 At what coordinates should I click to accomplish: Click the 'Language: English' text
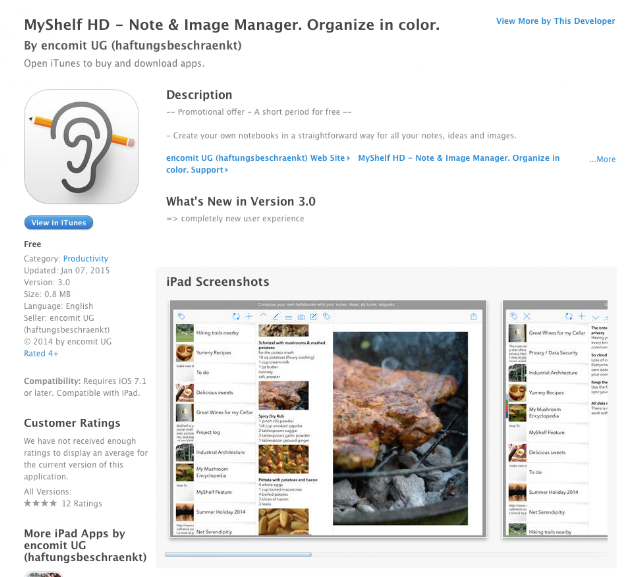coord(58,306)
